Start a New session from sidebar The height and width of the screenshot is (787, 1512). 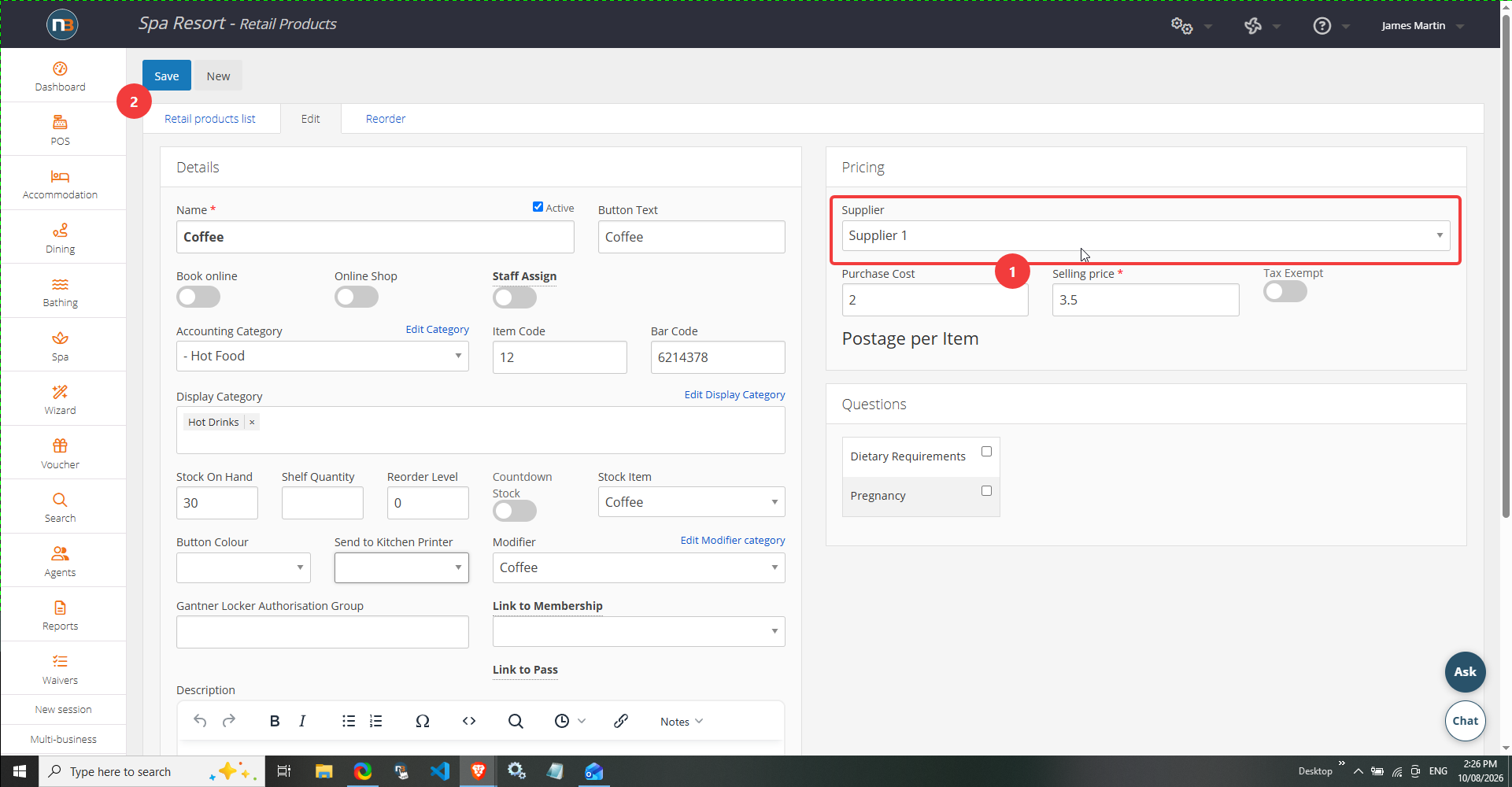[64, 710]
